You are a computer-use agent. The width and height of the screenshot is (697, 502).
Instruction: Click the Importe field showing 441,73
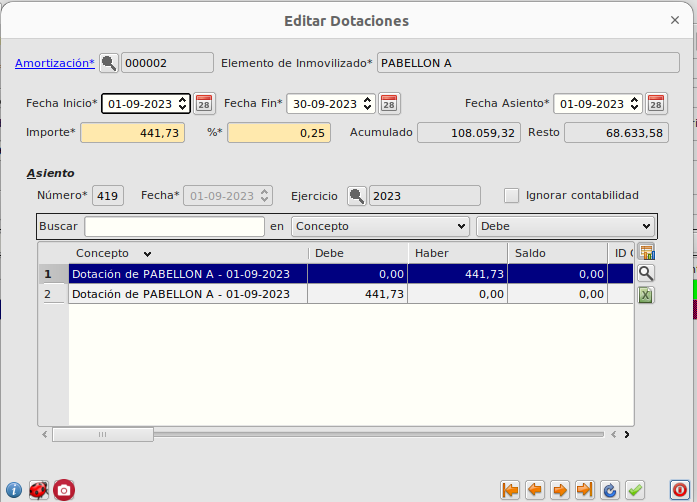(x=132, y=133)
